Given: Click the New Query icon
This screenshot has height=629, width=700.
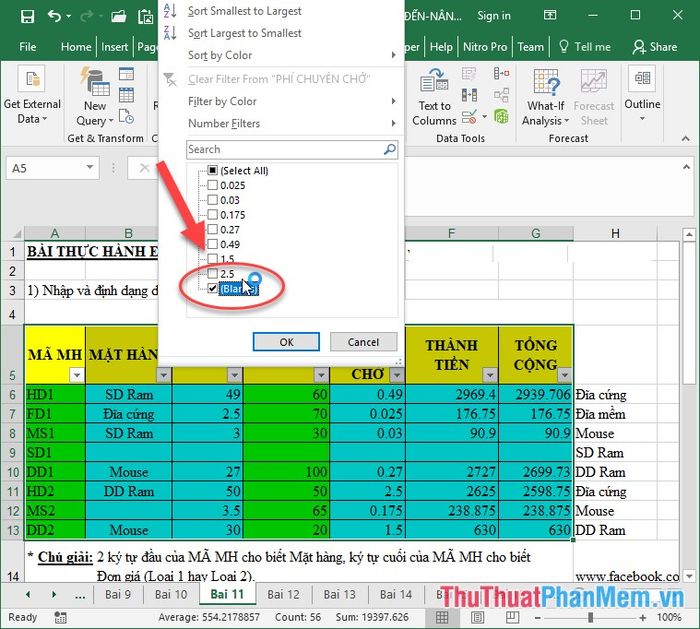Looking at the screenshot, I should click(95, 97).
